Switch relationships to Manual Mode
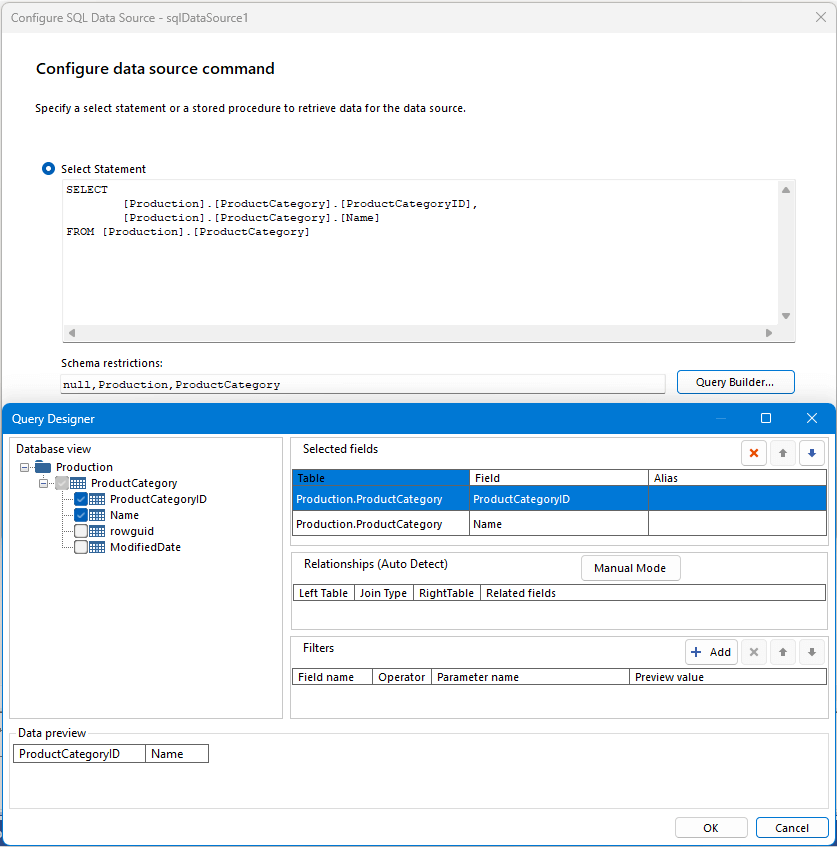837x847 pixels. point(630,567)
